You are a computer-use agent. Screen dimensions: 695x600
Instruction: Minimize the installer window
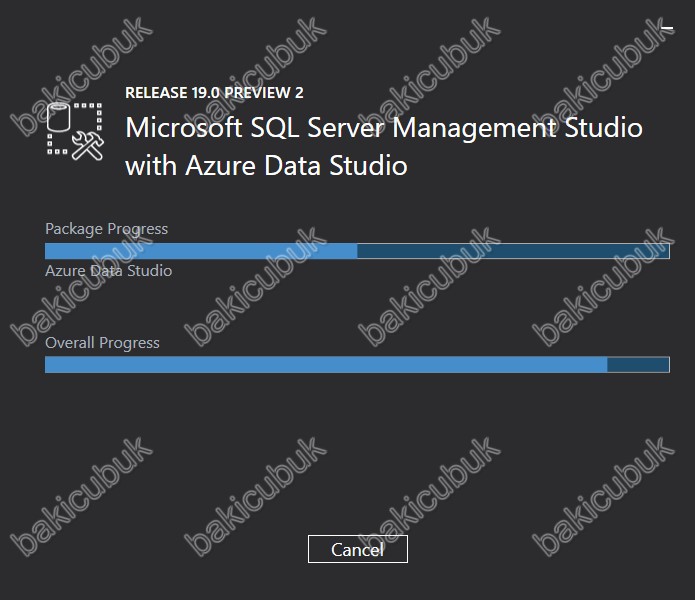pos(667,28)
